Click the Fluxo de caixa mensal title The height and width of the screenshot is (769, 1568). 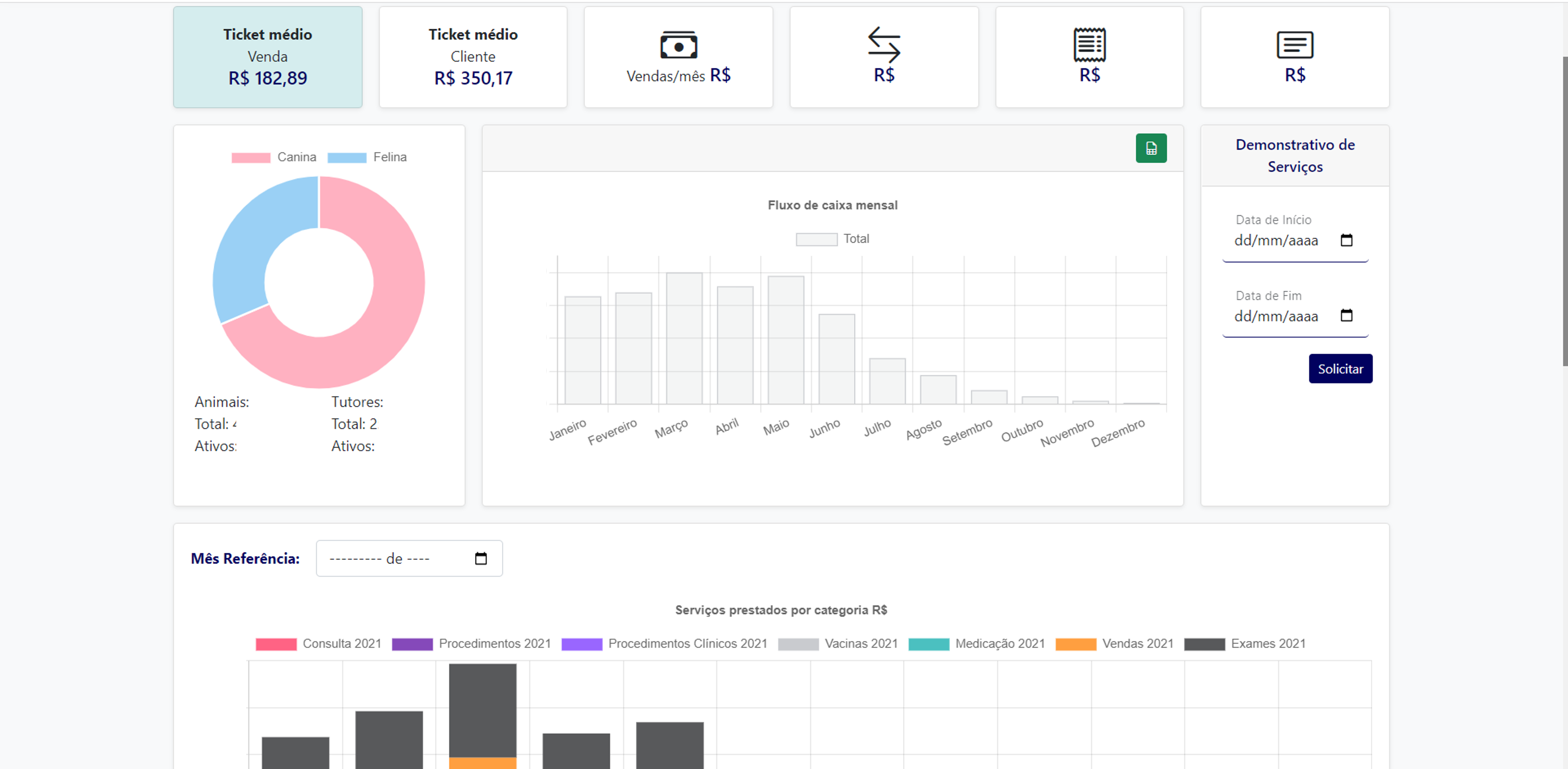(x=832, y=205)
